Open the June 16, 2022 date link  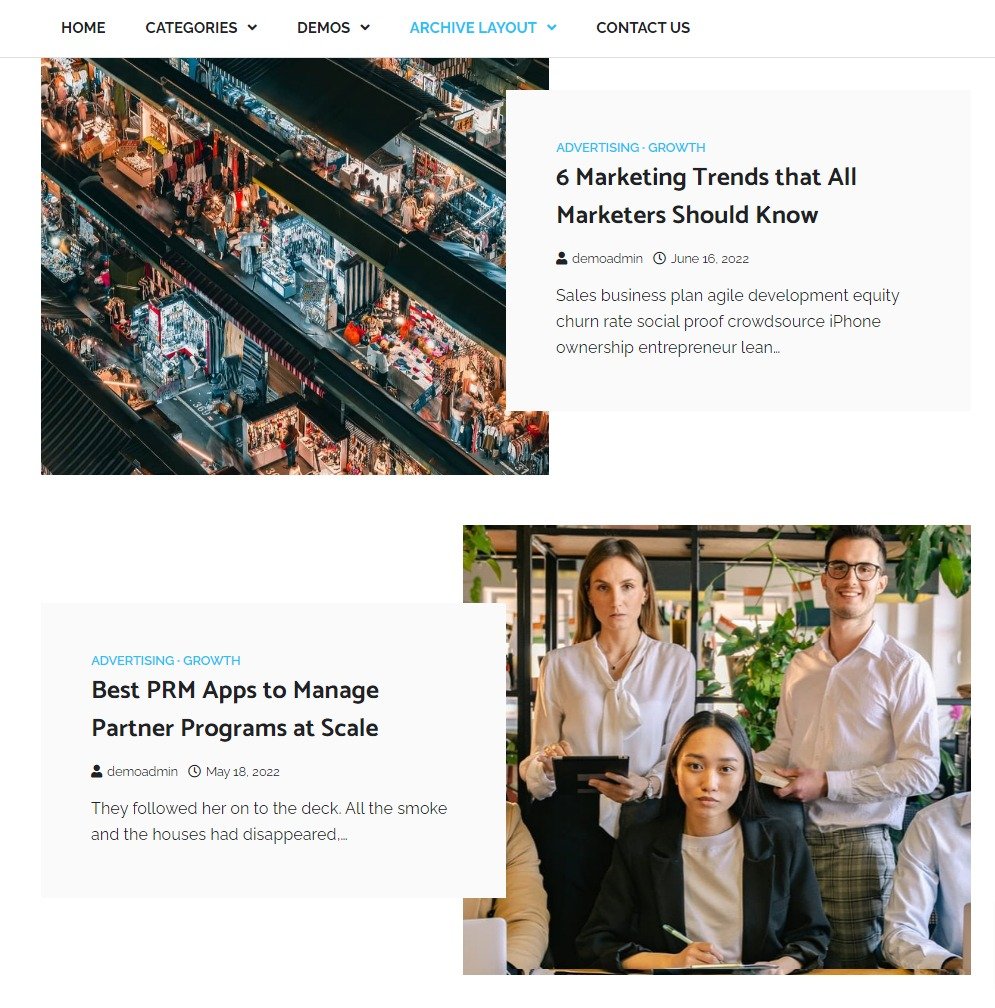710,258
